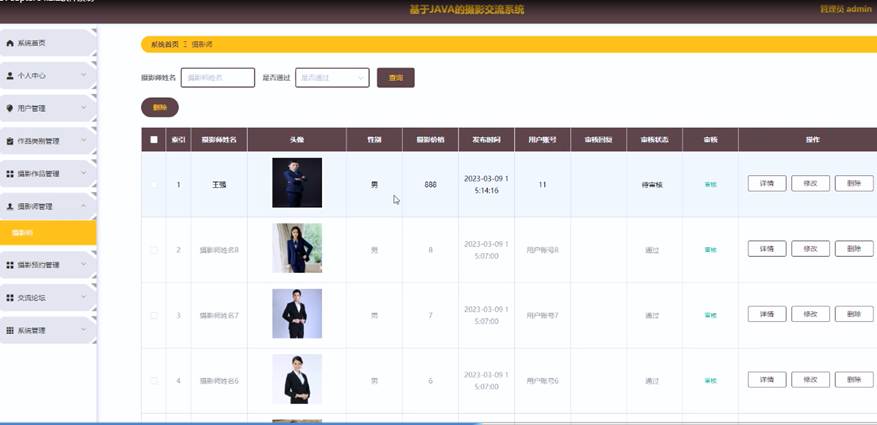
Task: Click the grid icon for 系统管理
Action: [10, 330]
